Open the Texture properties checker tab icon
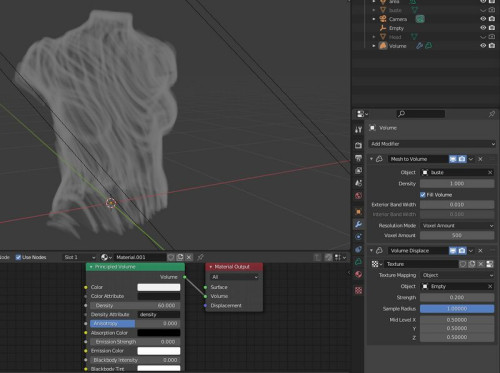 click(358, 290)
